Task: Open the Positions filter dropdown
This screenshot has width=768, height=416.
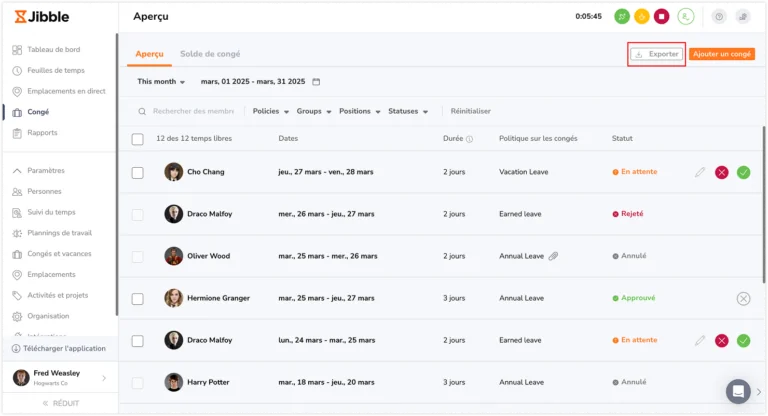Action: coord(360,111)
